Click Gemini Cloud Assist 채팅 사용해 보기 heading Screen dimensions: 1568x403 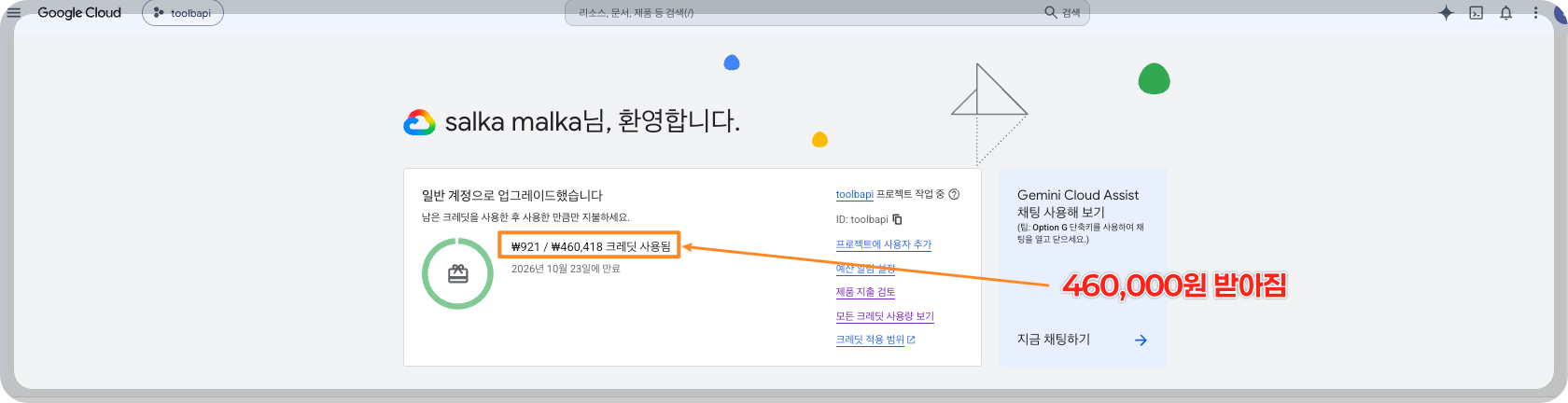click(x=1078, y=203)
